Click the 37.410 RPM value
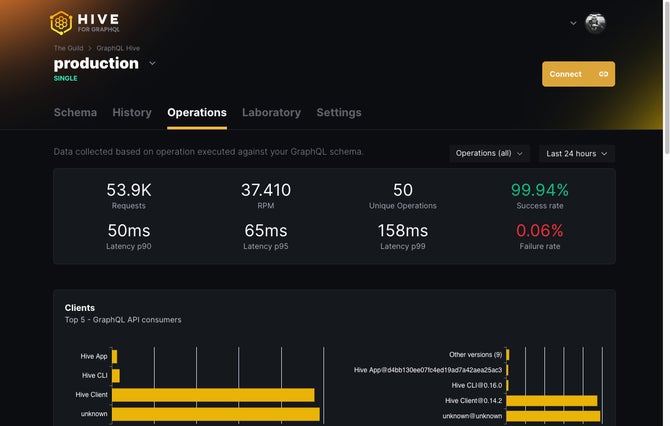This screenshot has width=670, height=426. click(266, 190)
